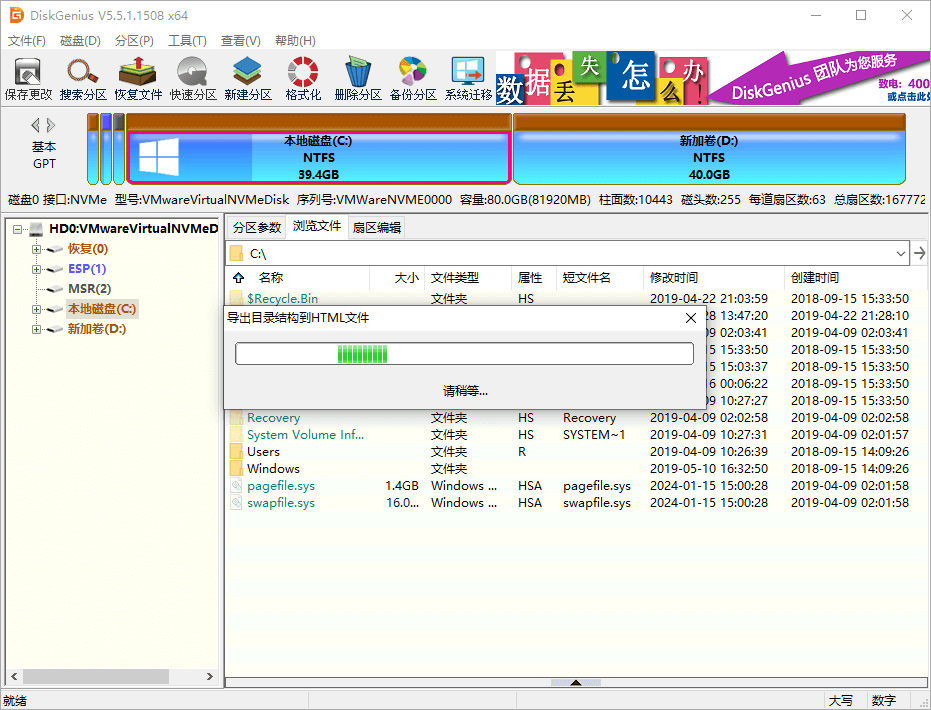This screenshot has width=931, height=710.
Task: Open the path dropdown arrow for C:\
Action: coord(901,253)
